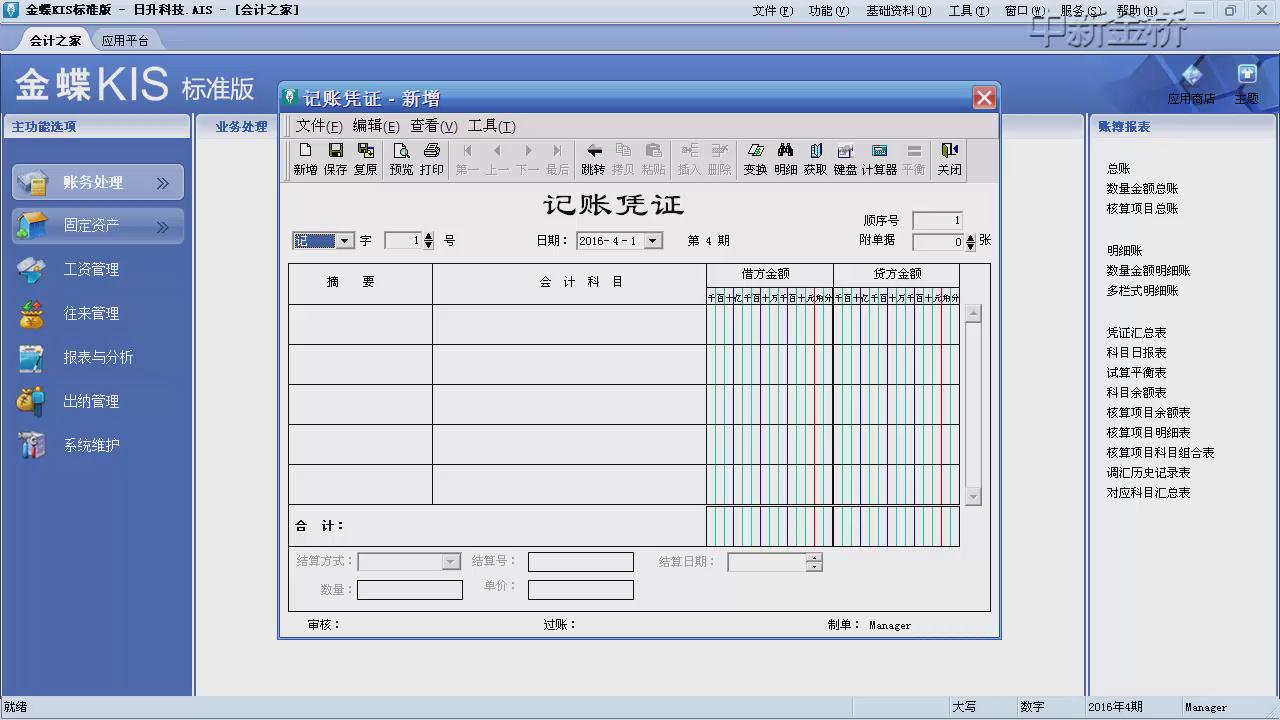Viewport: 1280px width, 720px height.
Task: Switch to the 应用平台 tab
Action: pos(125,41)
